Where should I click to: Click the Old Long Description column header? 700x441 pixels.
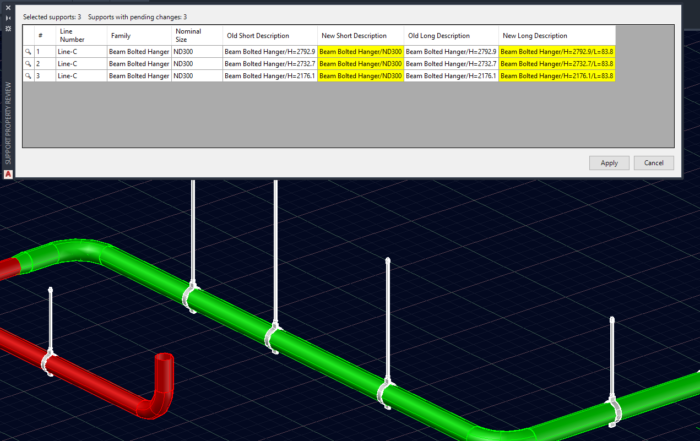pos(451,36)
